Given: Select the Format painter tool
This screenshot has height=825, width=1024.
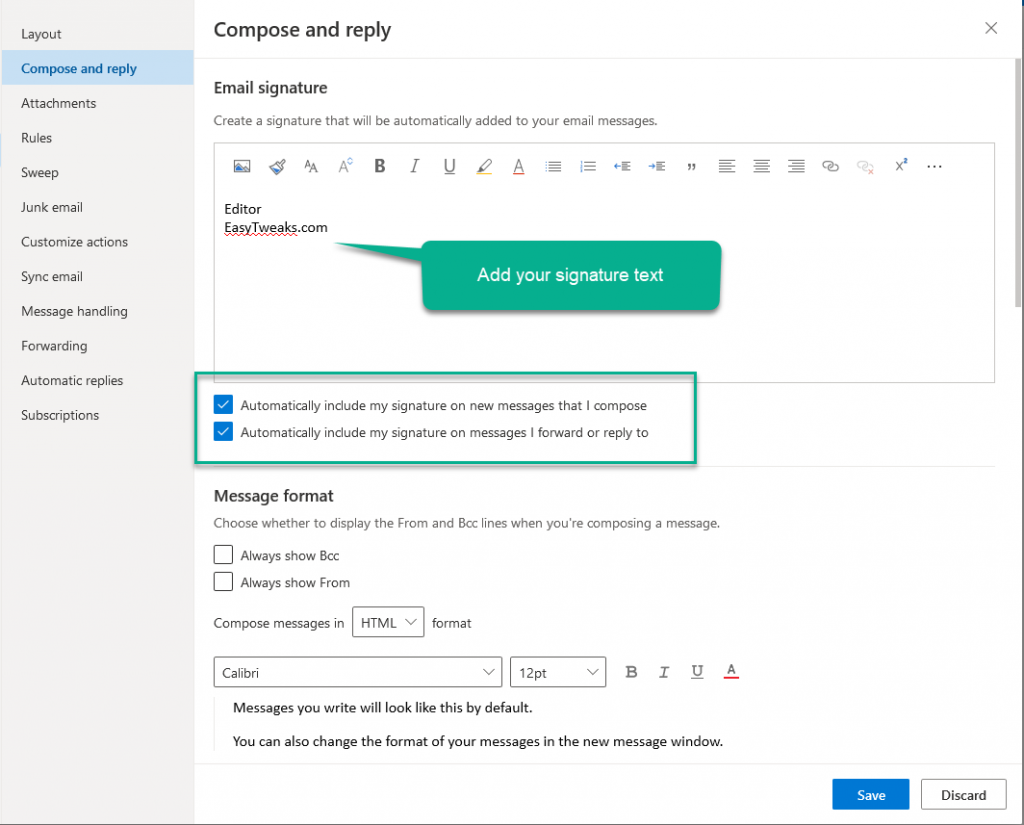Looking at the screenshot, I should pyautogui.click(x=277, y=167).
